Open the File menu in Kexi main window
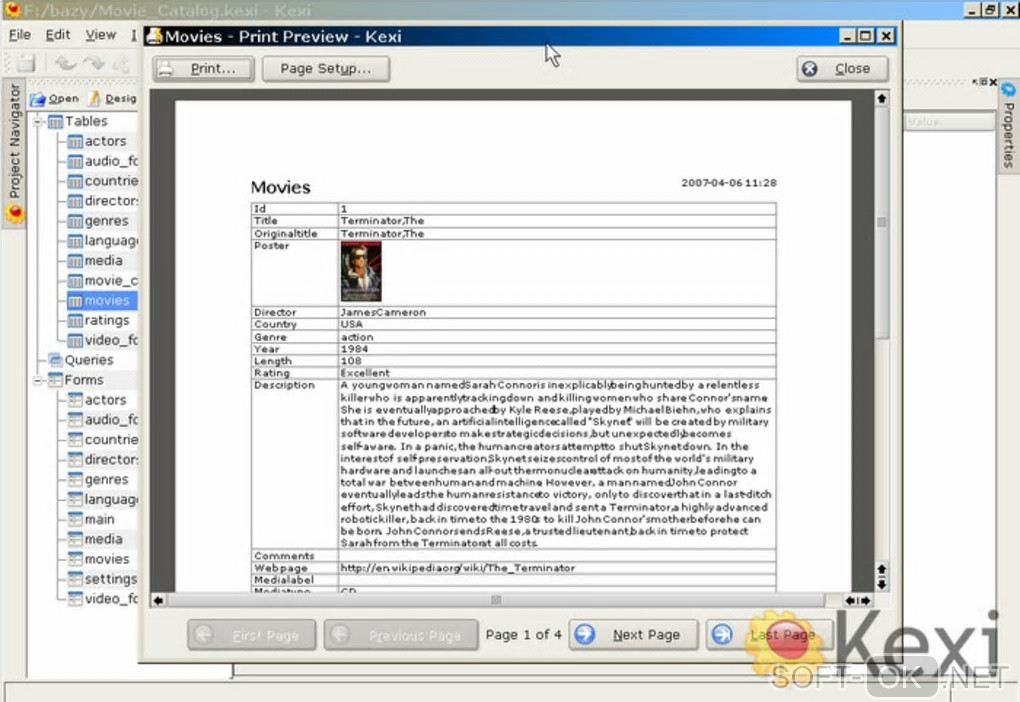The height and width of the screenshot is (702, 1020). 20,34
